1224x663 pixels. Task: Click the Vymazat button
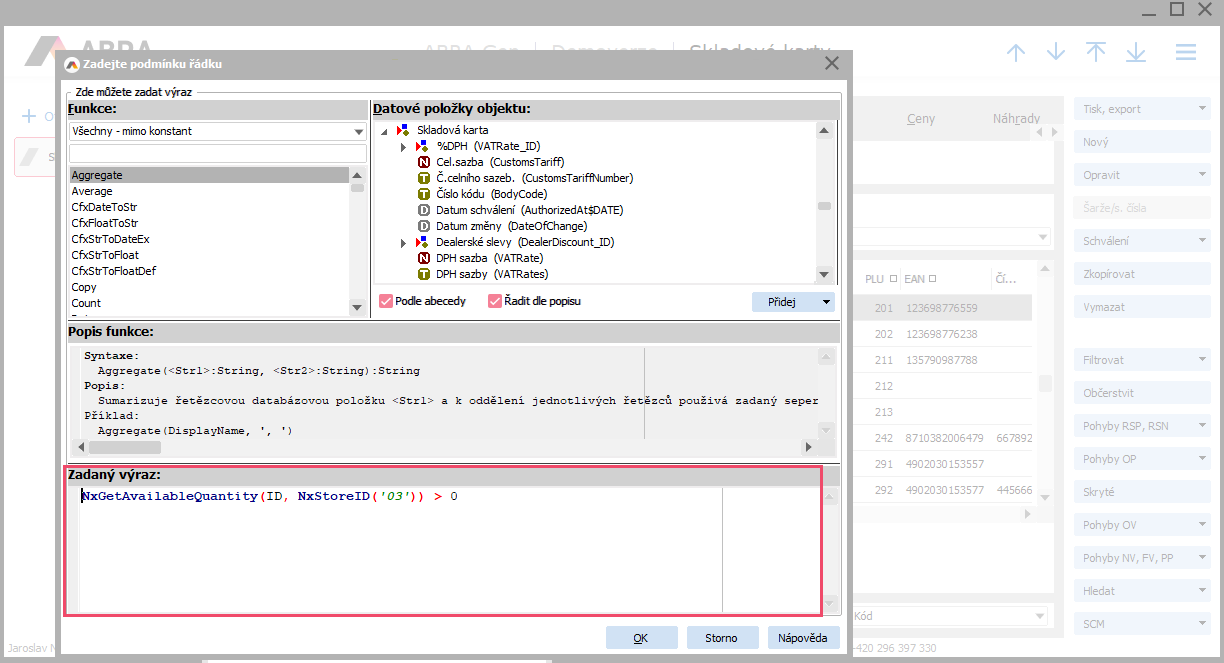(1142, 307)
